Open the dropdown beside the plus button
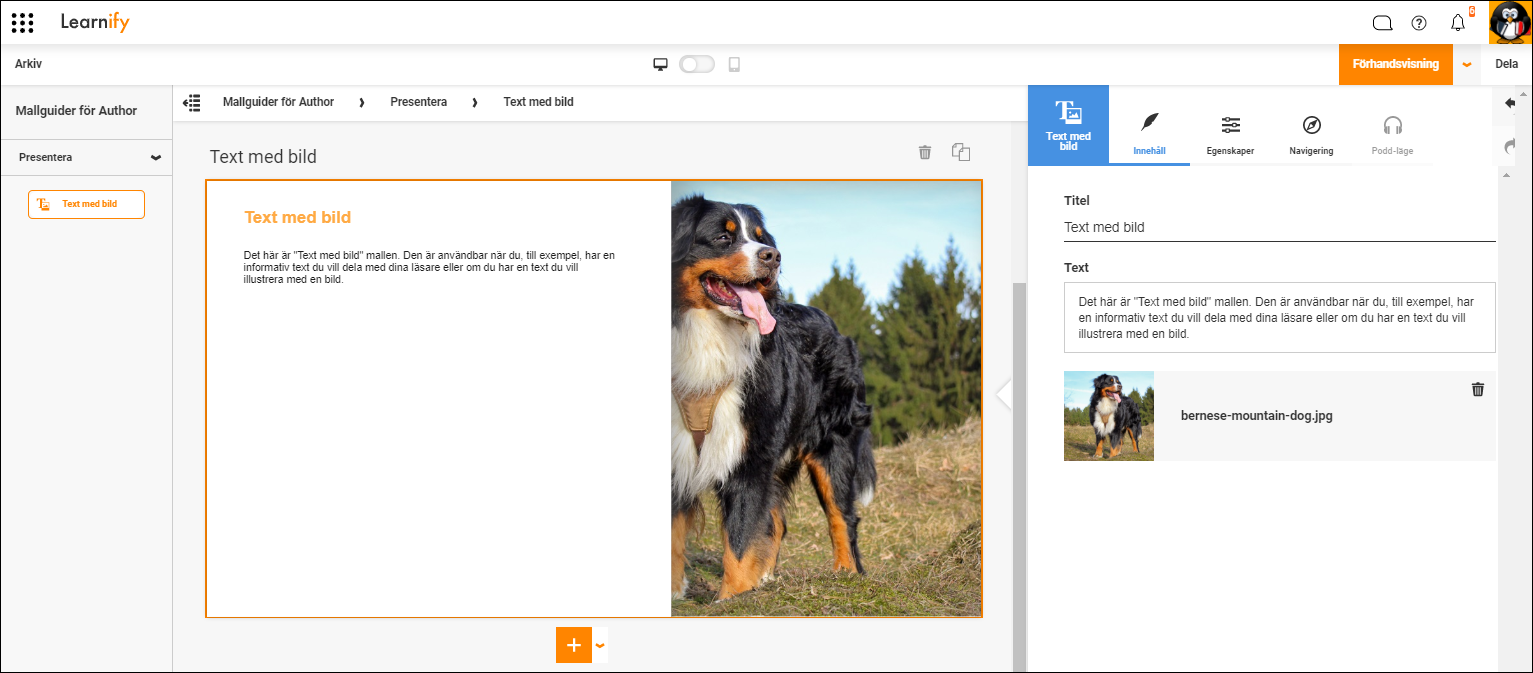1533x673 pixels. (600, 645)
